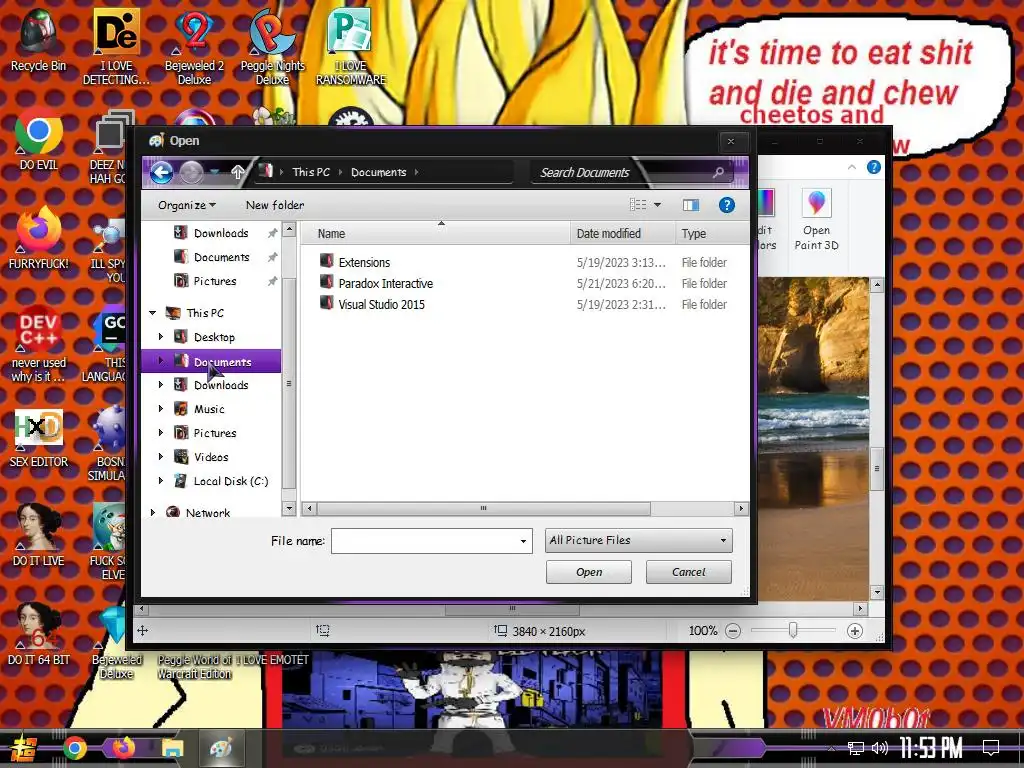Open the DEV C++ desktop shortcut

click(38, 344)
